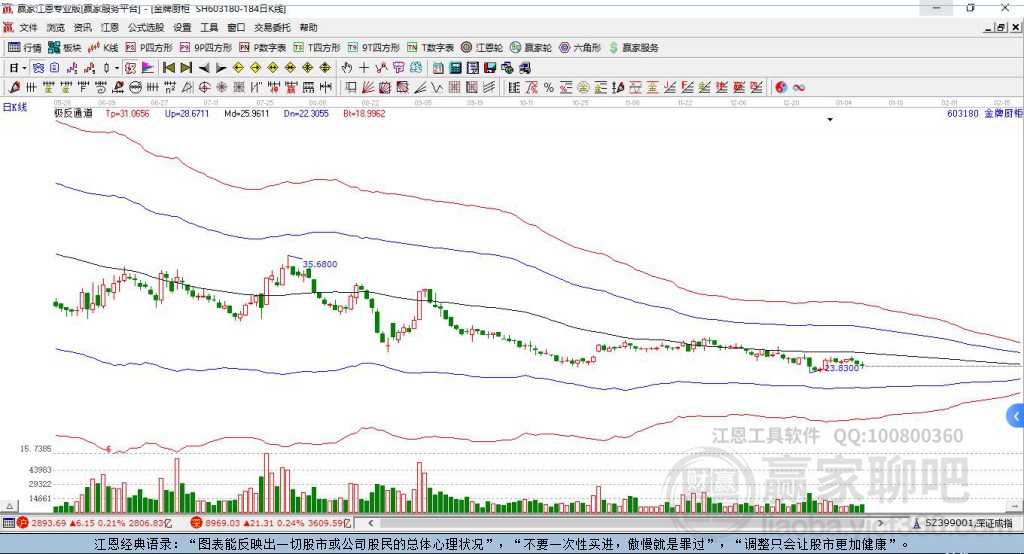Open the 浏览 menu
Viewport: 1024px width, 554px height.
[x=56, y=27]
